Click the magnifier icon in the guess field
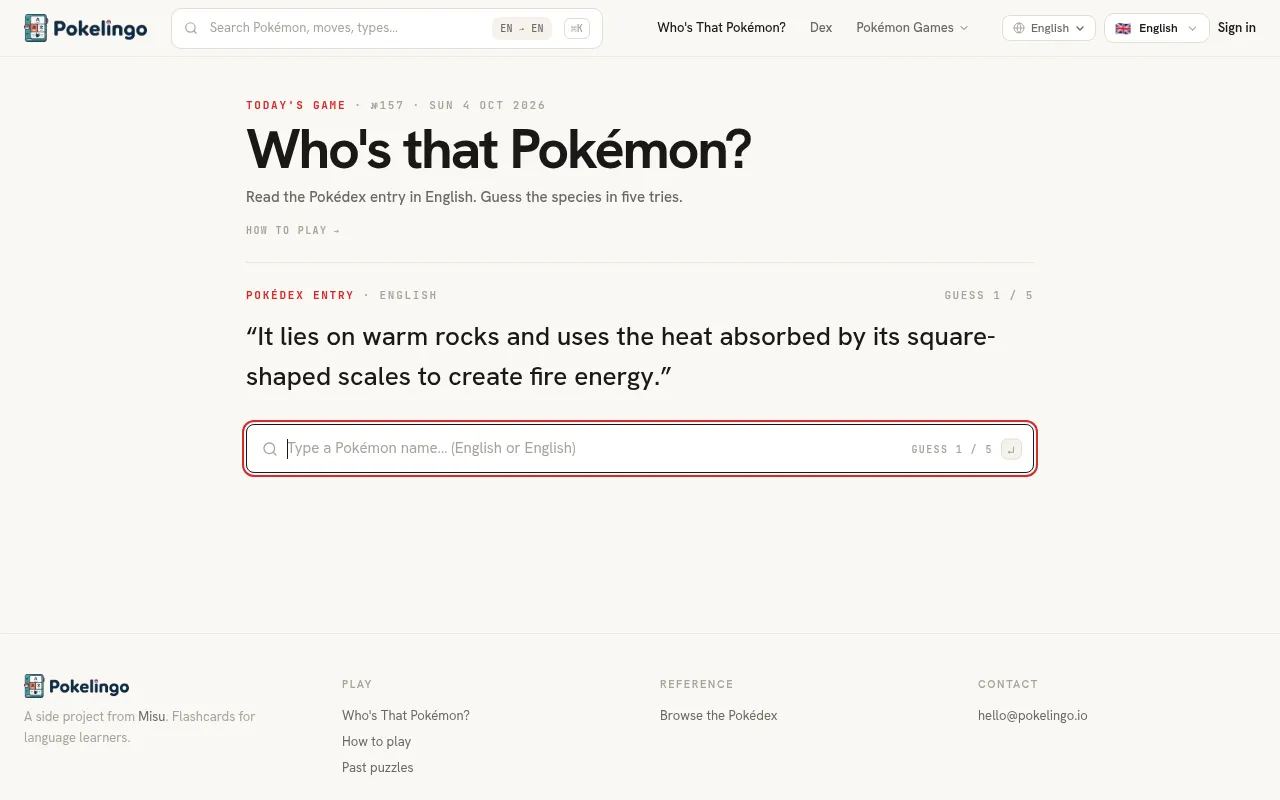Viewport: 1280px width, 800px height. point(270,449)
